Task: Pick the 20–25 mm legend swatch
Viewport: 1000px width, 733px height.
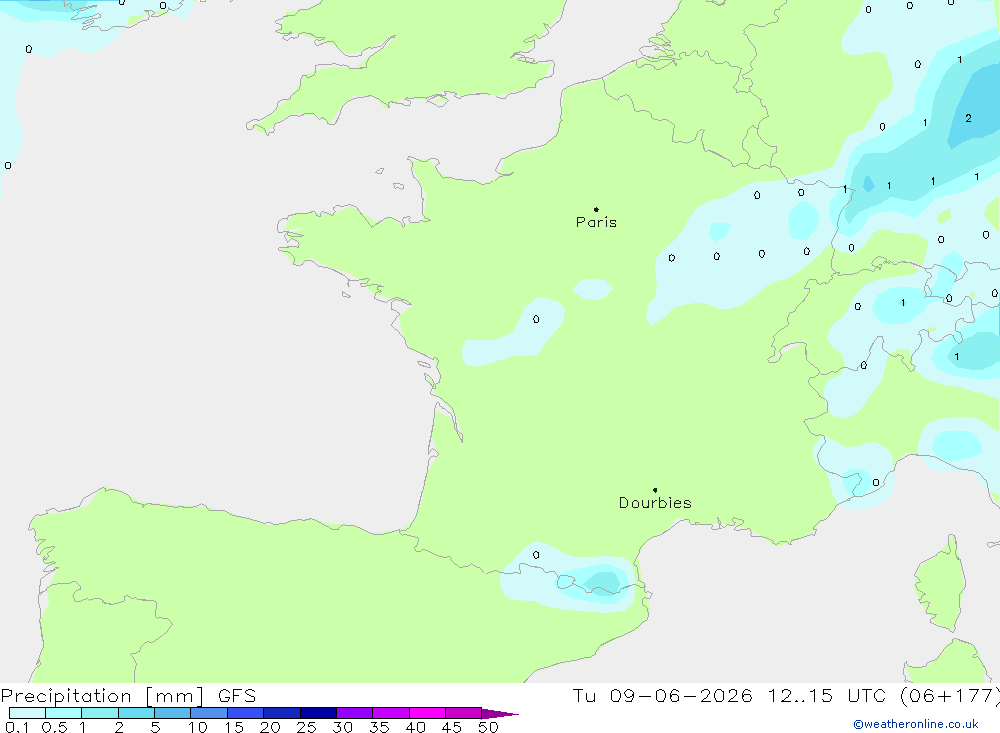Action: (x=282, y=713)
